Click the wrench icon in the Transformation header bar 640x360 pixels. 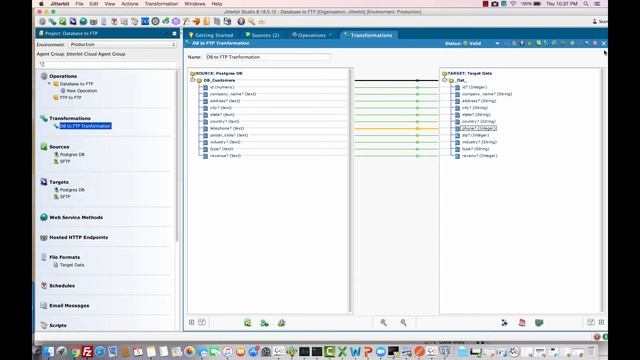pyautogui.click(x=587, y=43)
